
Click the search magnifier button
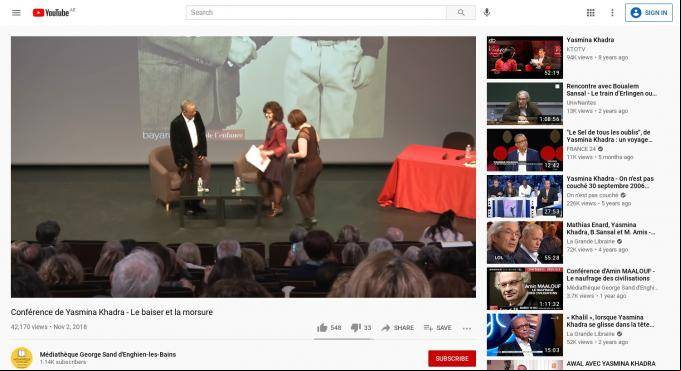click(x=461, y=13)
